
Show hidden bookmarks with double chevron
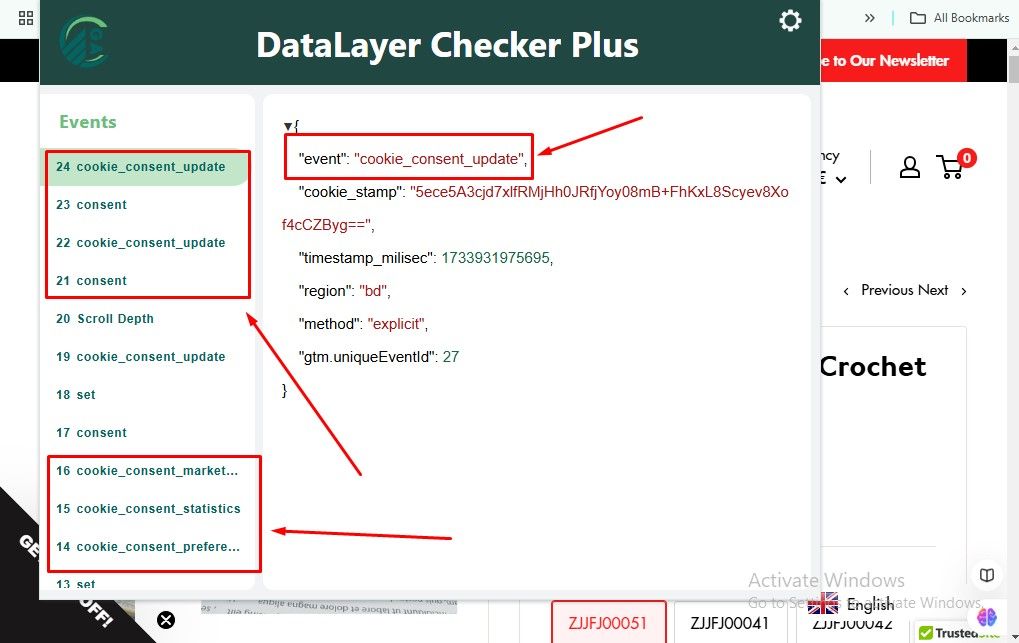(870, 18)
